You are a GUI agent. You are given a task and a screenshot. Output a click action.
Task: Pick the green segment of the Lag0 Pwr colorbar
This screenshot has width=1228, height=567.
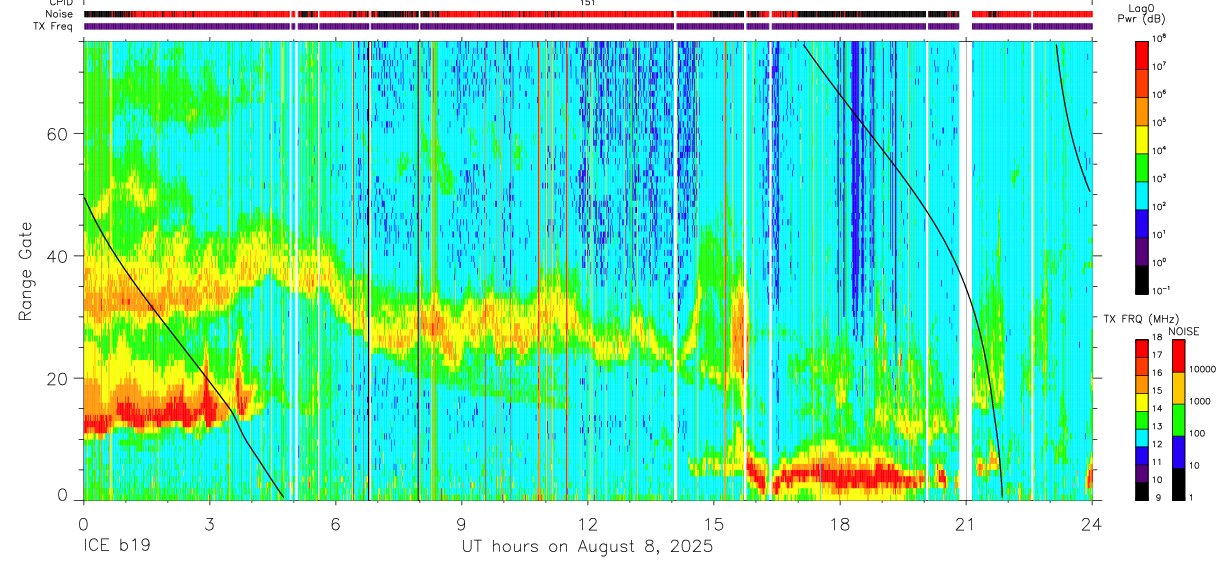click(1141, 166)
